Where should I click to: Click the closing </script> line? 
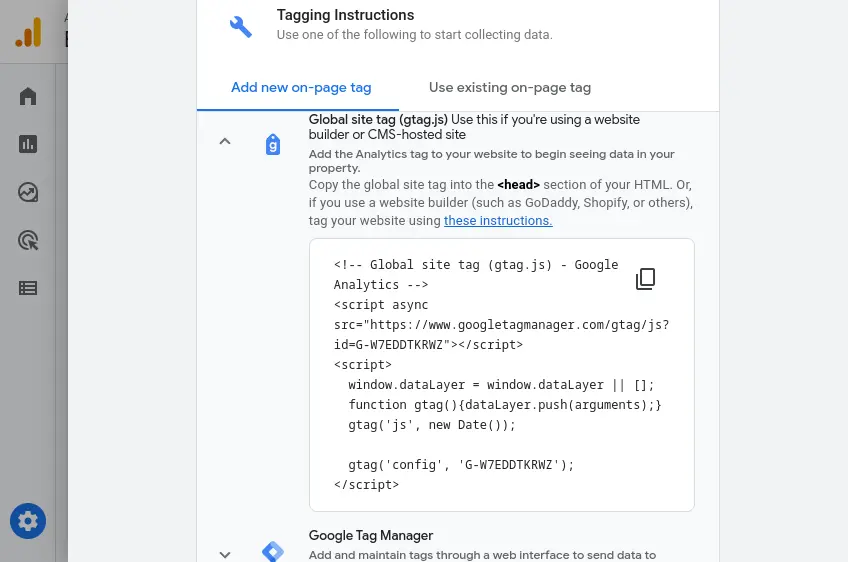[367, 485]
